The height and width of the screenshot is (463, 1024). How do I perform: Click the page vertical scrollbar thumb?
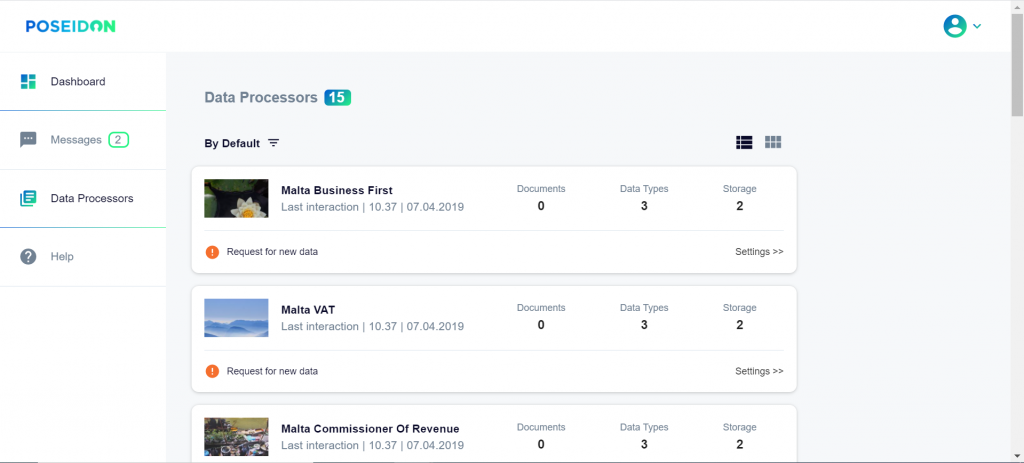(1017, 63)
